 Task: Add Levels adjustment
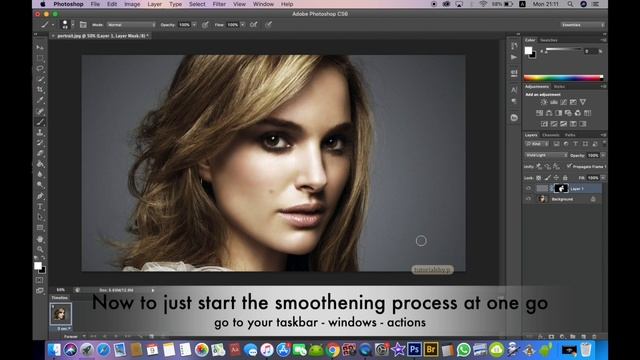tap(553, 102)
